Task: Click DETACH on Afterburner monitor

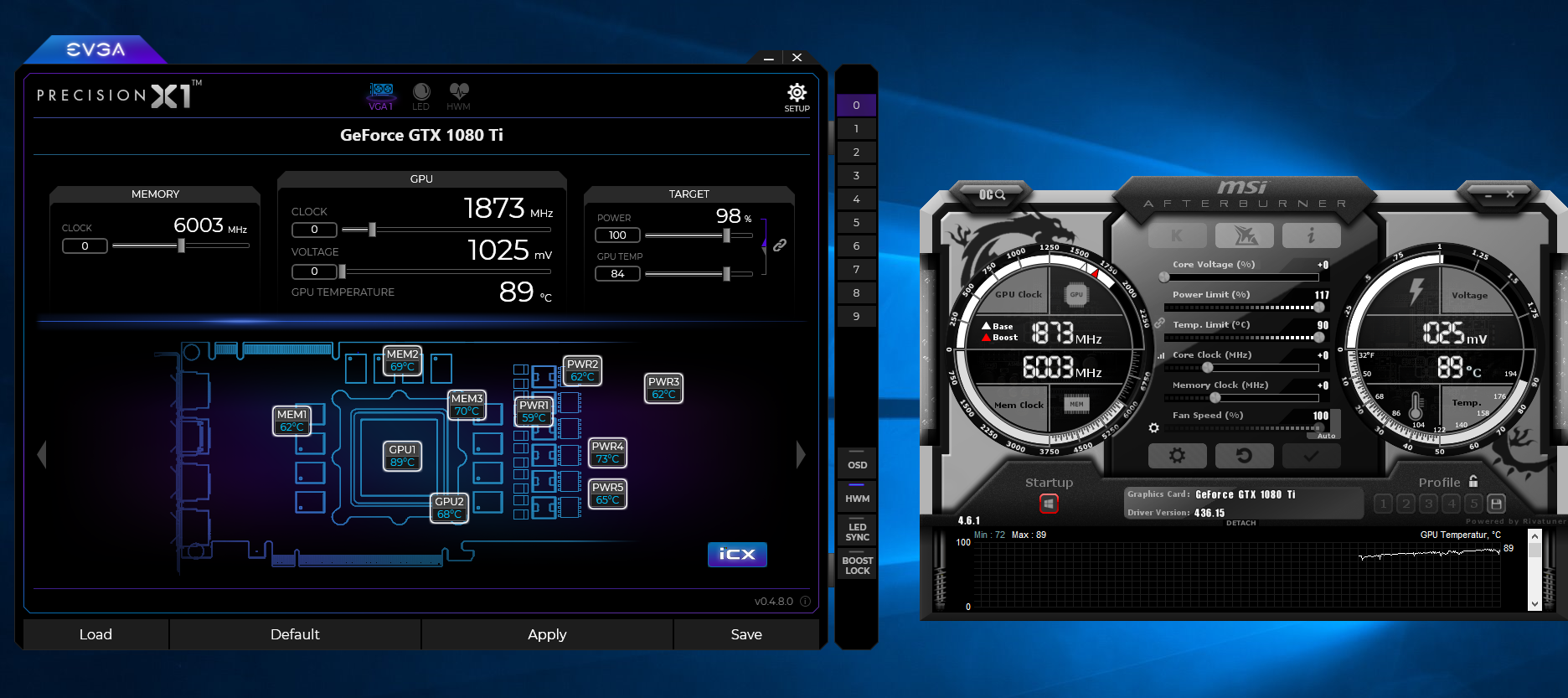Action: [x=1241, y=523]
